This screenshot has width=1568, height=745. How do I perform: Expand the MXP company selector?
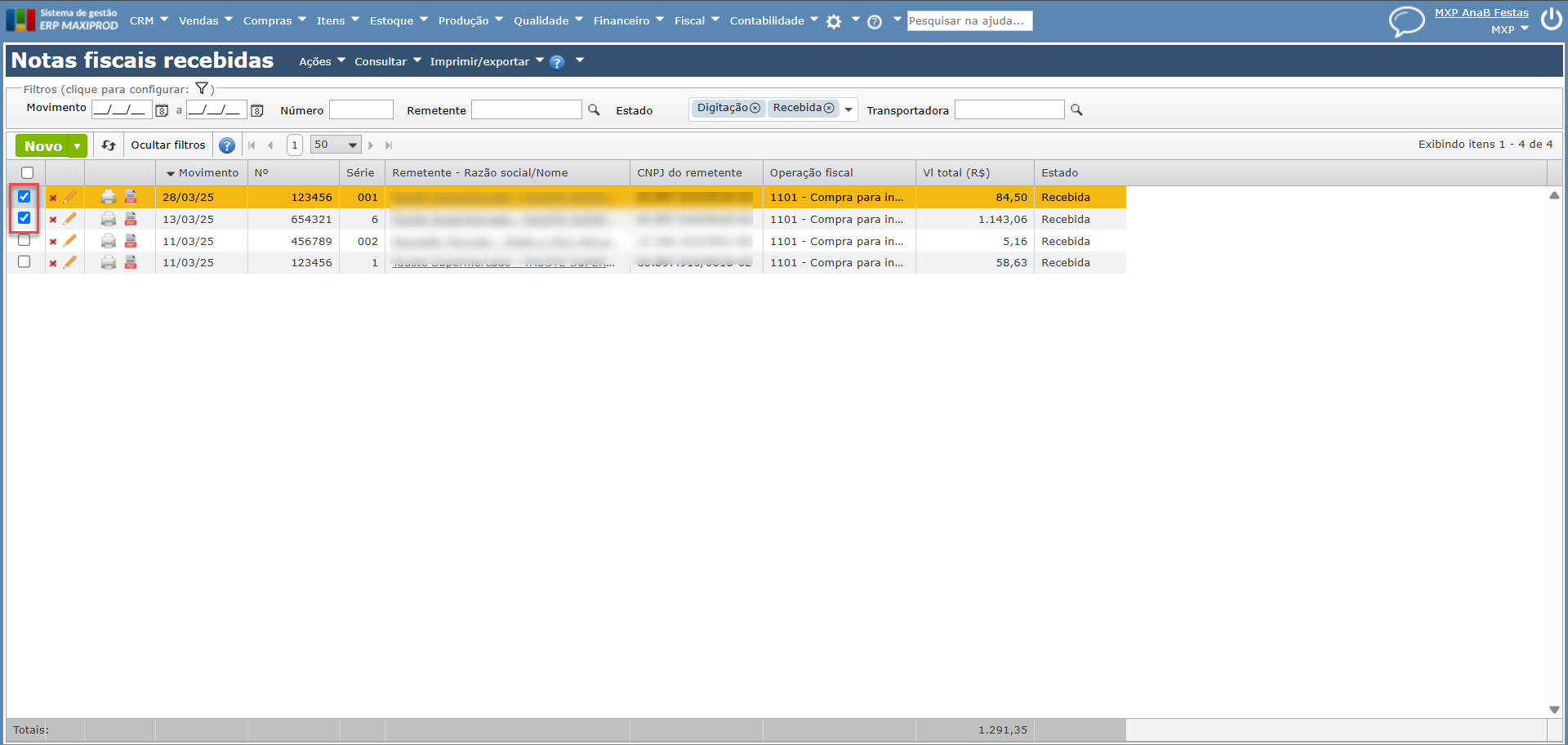[1510, 29]
